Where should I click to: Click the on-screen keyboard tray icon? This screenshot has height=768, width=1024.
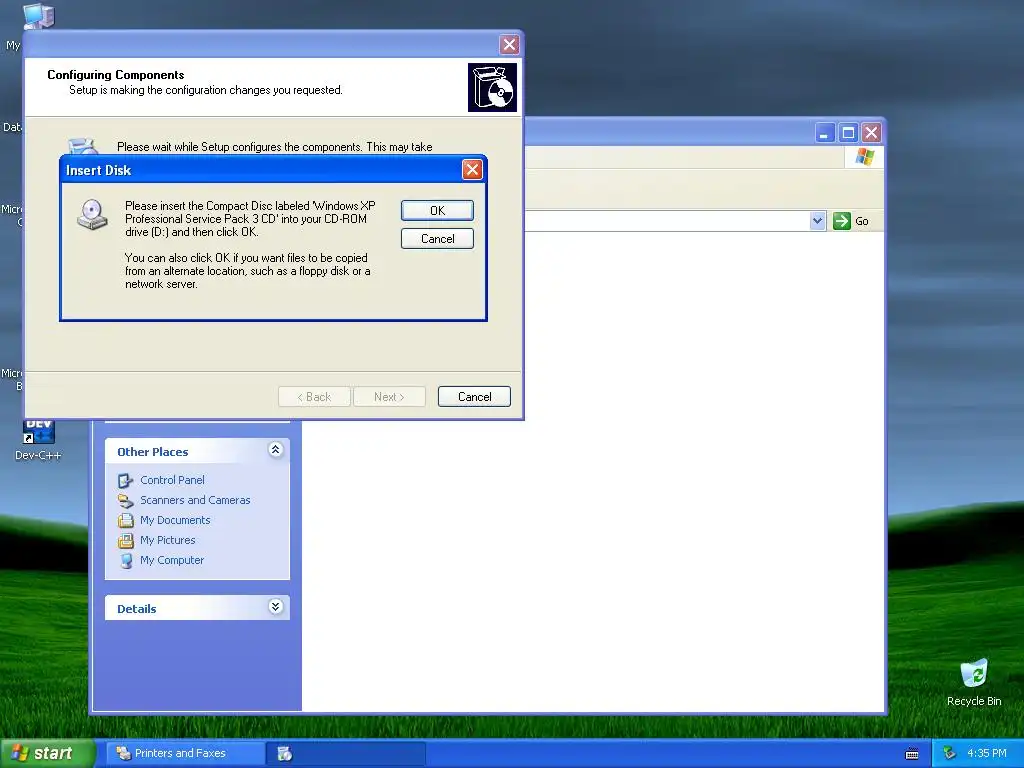coord(912,754)
